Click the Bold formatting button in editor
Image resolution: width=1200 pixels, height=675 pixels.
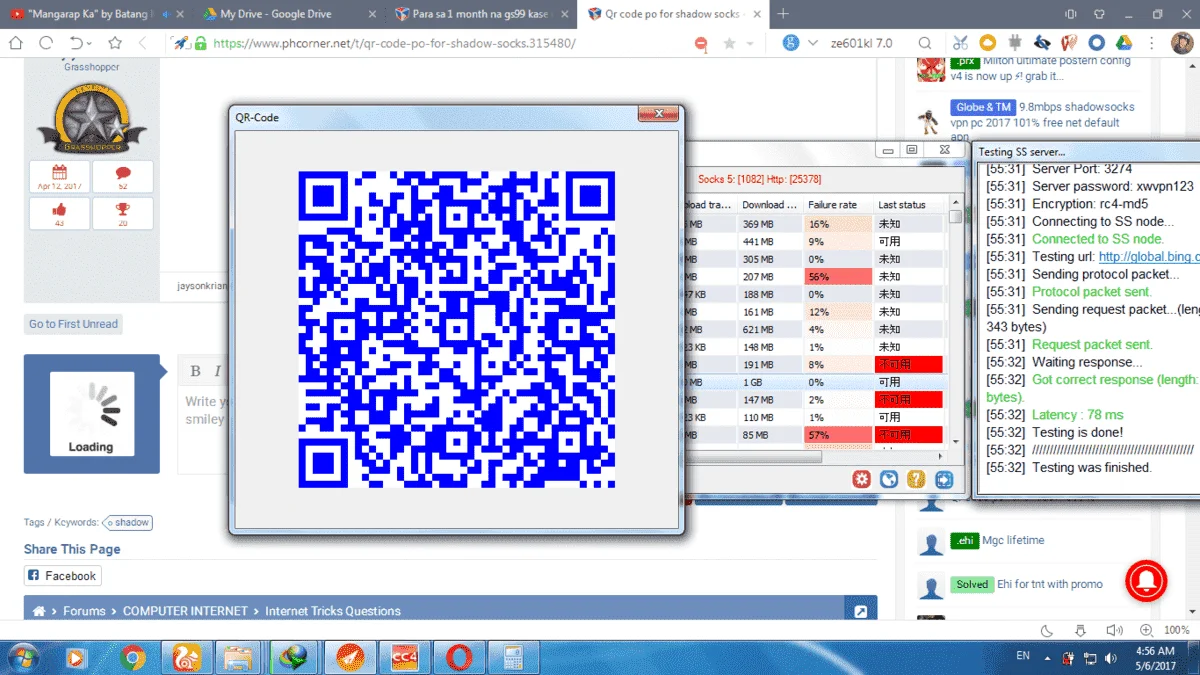pyautogui.click(x=196, y=371)
